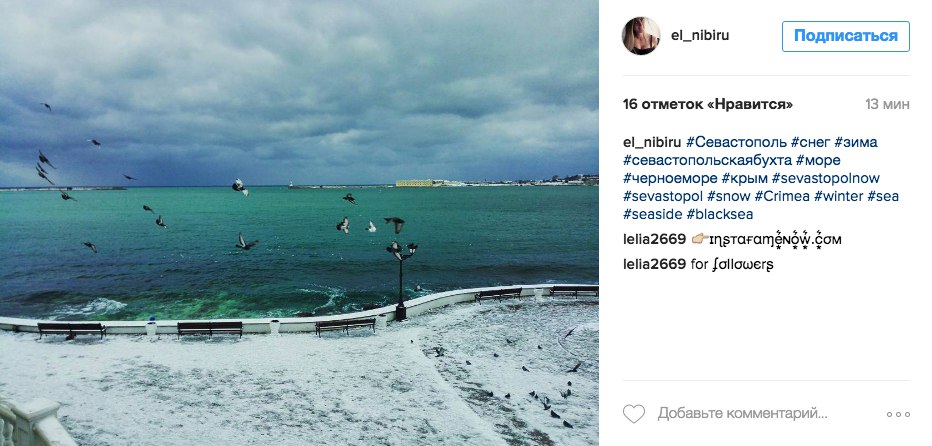Open lelia2669 profile from first comment
Image resolution: width=932 pixels, height=446 pixels.
[x=654, y=240]
